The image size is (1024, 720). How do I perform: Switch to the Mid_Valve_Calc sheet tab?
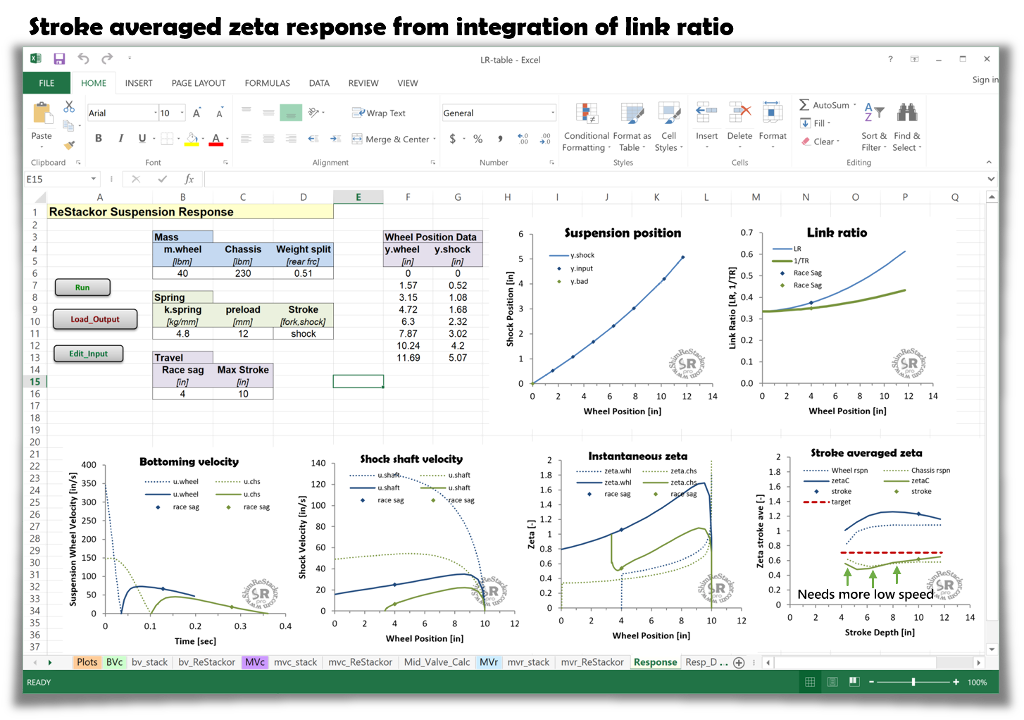pyautogui.click(x=437, y=662)
